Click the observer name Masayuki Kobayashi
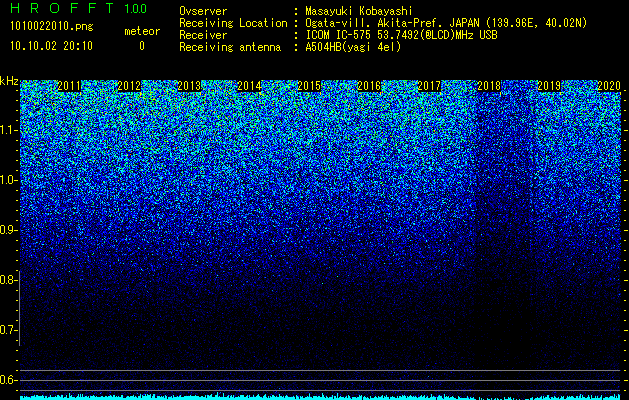The height and width of the screenshot is (400, 629). click(359, 11)
